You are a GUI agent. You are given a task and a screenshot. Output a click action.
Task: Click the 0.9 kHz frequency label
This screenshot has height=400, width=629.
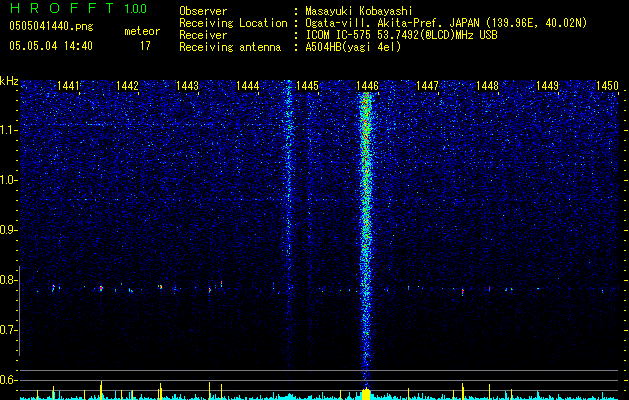(7, 230)
